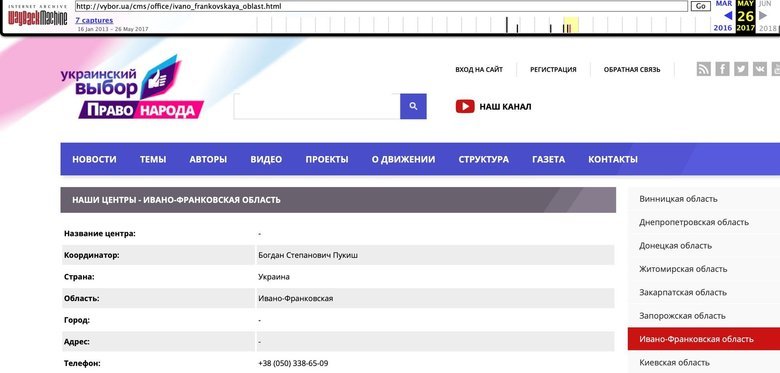Open the YouTube channel icon
The image size is (780, 373).
point(465,106)
